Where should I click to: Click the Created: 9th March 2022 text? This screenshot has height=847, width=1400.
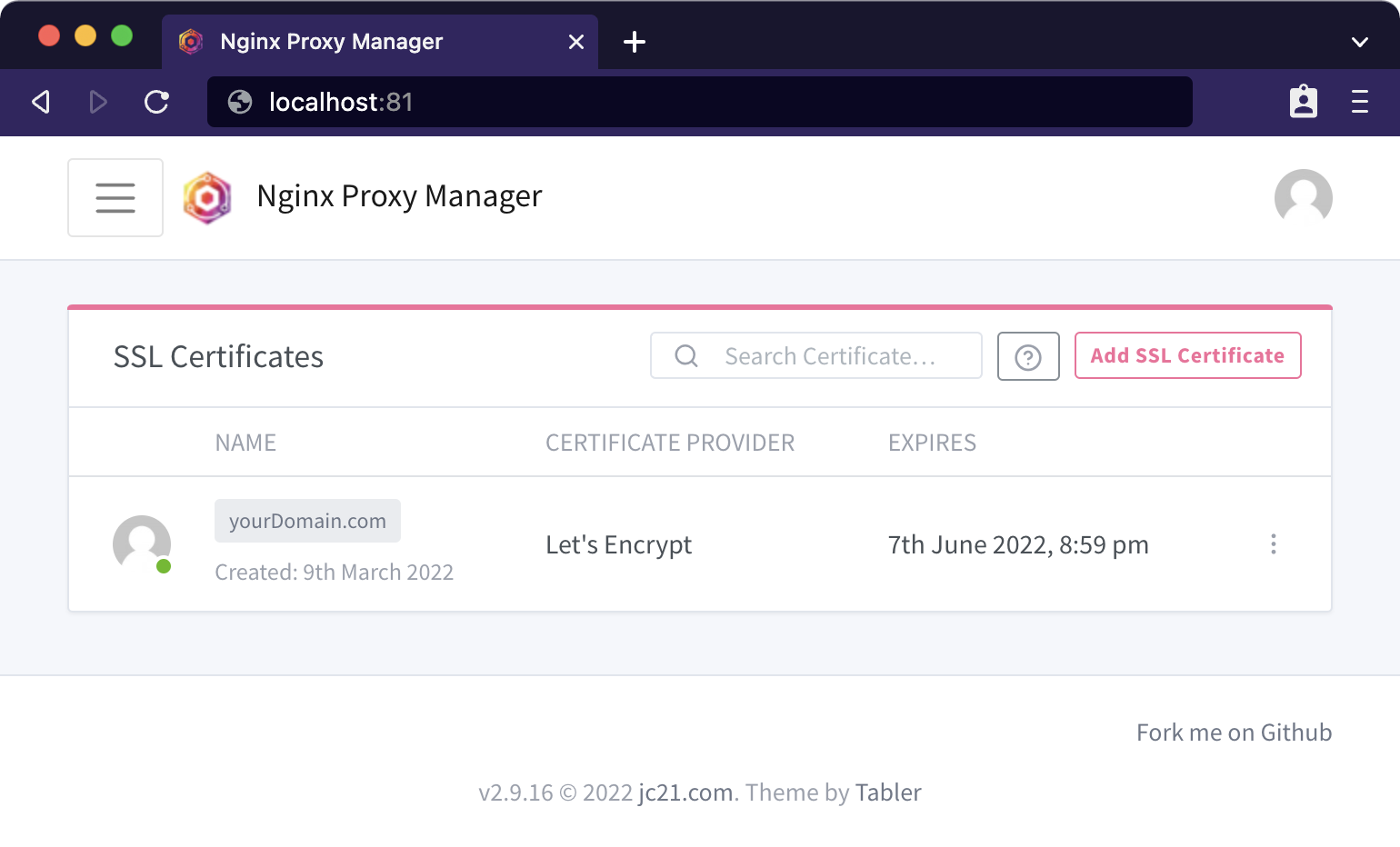(x=334, y=572)
